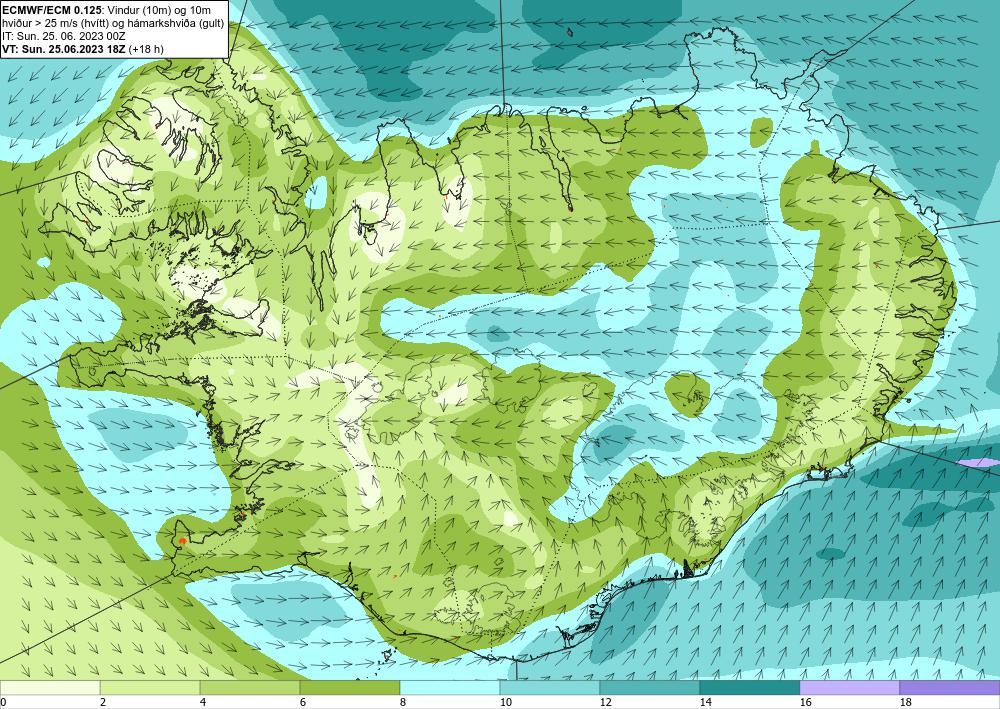The height and width of the screenshot is (709, 1000).
Task: Choose the 12–14 m/s teal legend swatch
Action: point(650,688)
